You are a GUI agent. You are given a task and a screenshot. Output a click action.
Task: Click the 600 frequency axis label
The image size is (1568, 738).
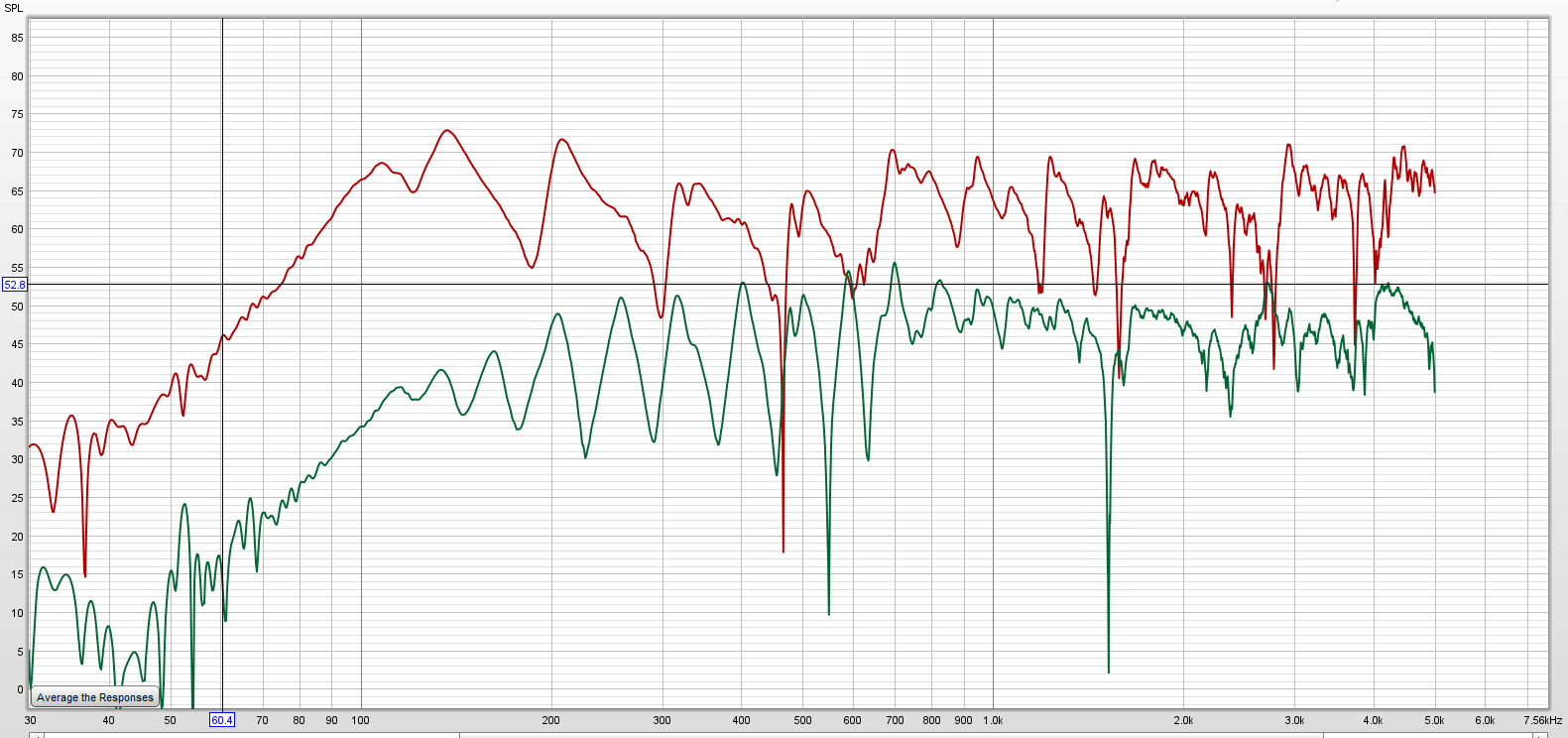point(852,720)
